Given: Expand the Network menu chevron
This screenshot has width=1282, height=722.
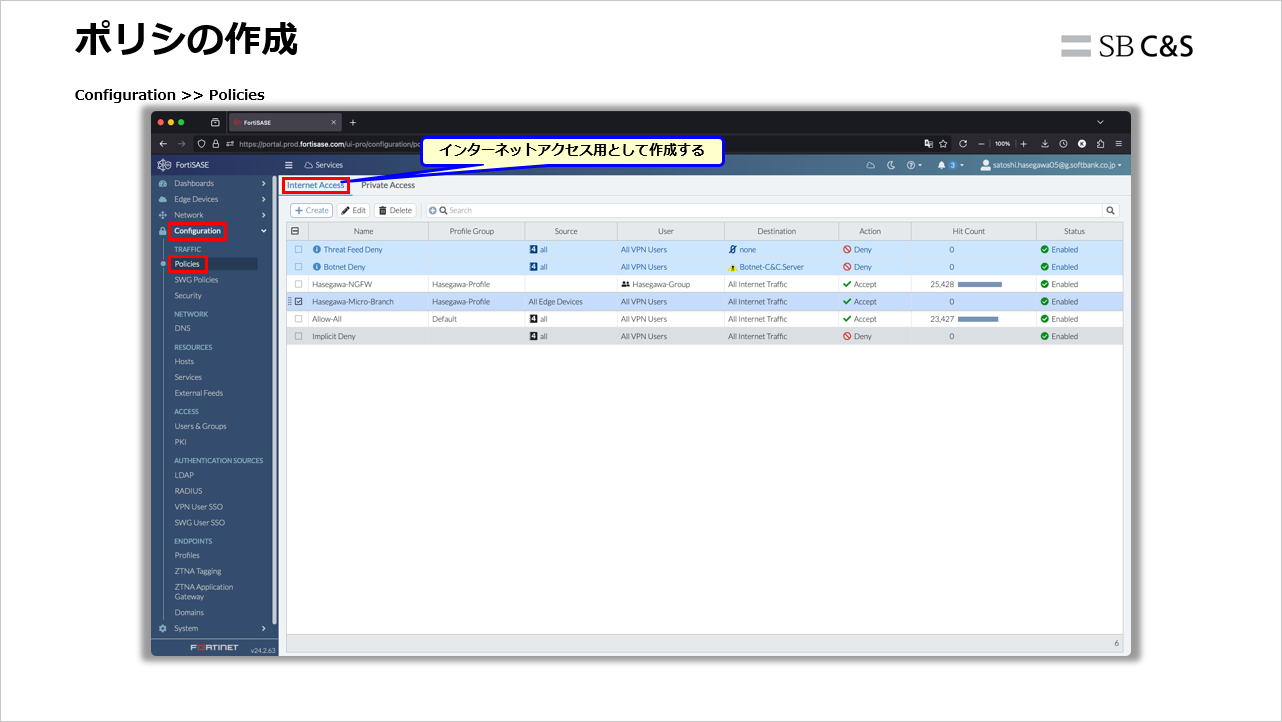Looking at the screenshot, I should point(264,215).
